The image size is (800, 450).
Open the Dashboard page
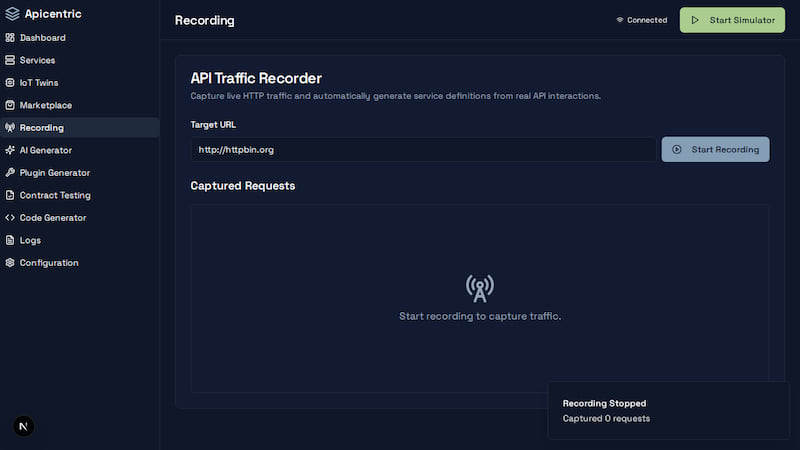point(80,38)
